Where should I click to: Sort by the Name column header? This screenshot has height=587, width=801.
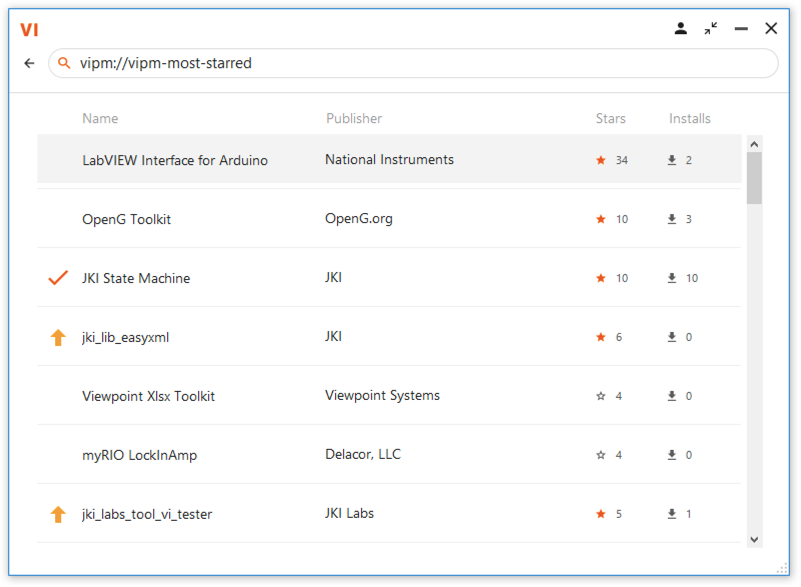click(x=100, y=119)
